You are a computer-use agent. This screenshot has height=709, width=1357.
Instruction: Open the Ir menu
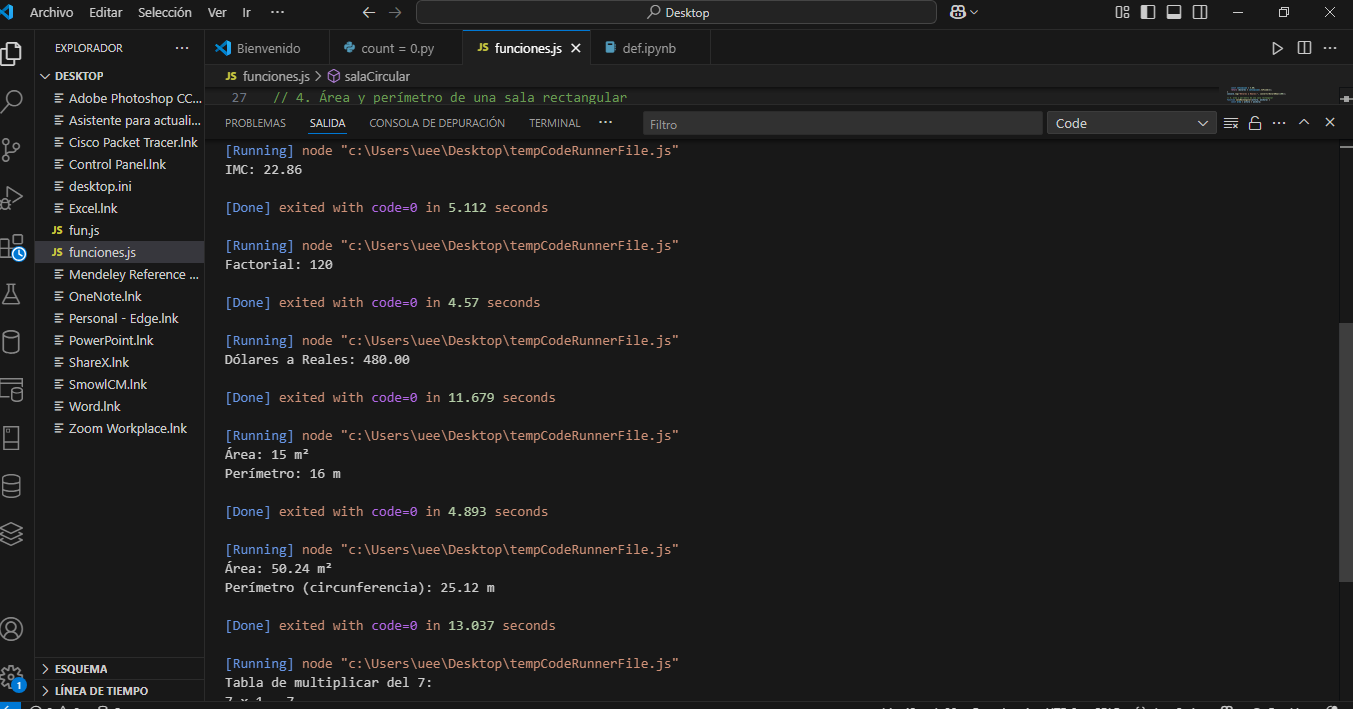pos(247,13)
